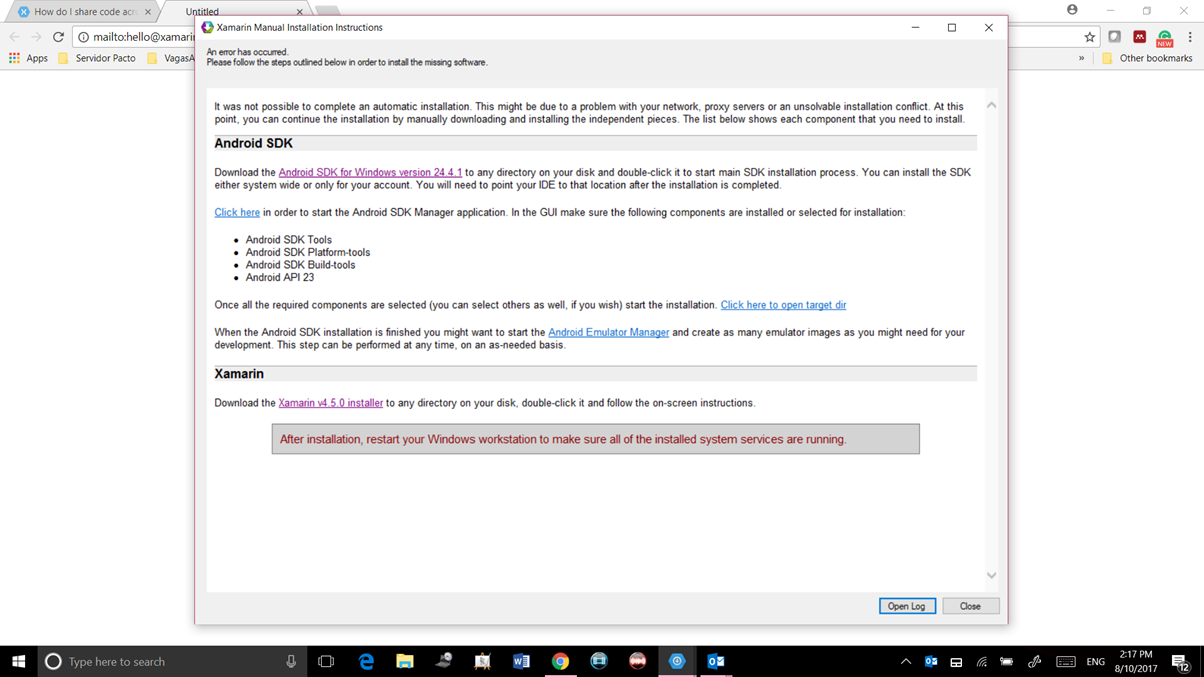
Task: Click the Open Log button
Action: 907,606
